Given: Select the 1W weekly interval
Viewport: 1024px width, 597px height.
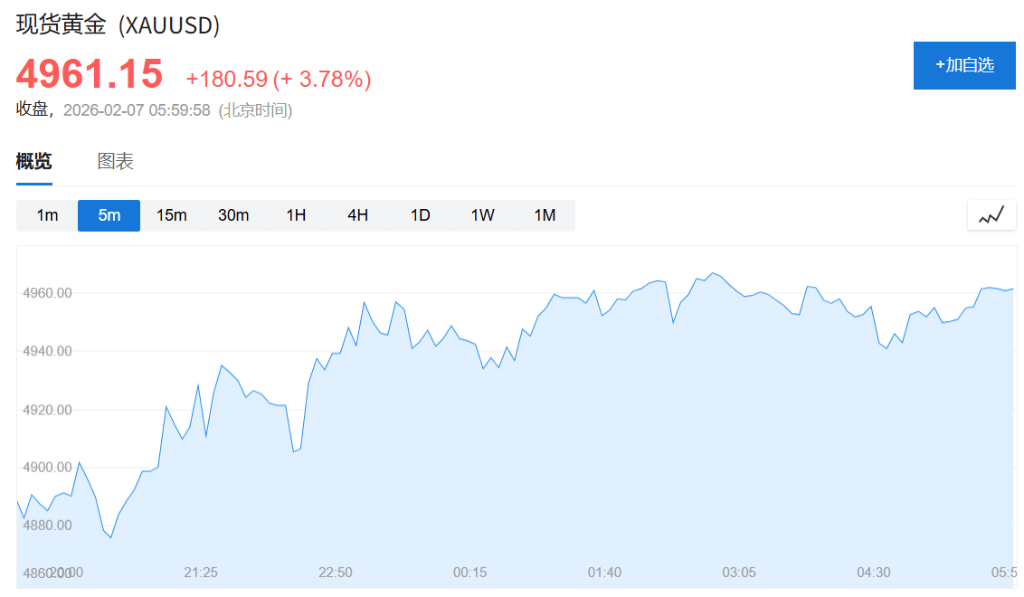Looking at the screenshot, I should [482, 215].
